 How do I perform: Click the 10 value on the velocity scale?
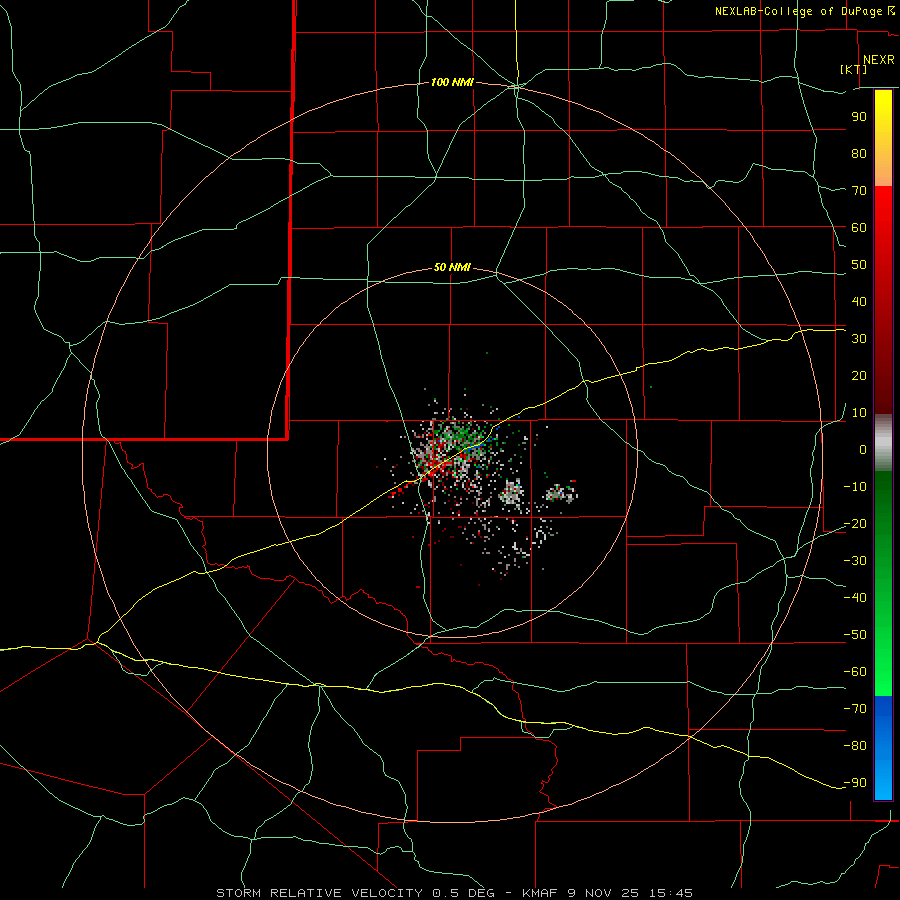click(859, 413)
